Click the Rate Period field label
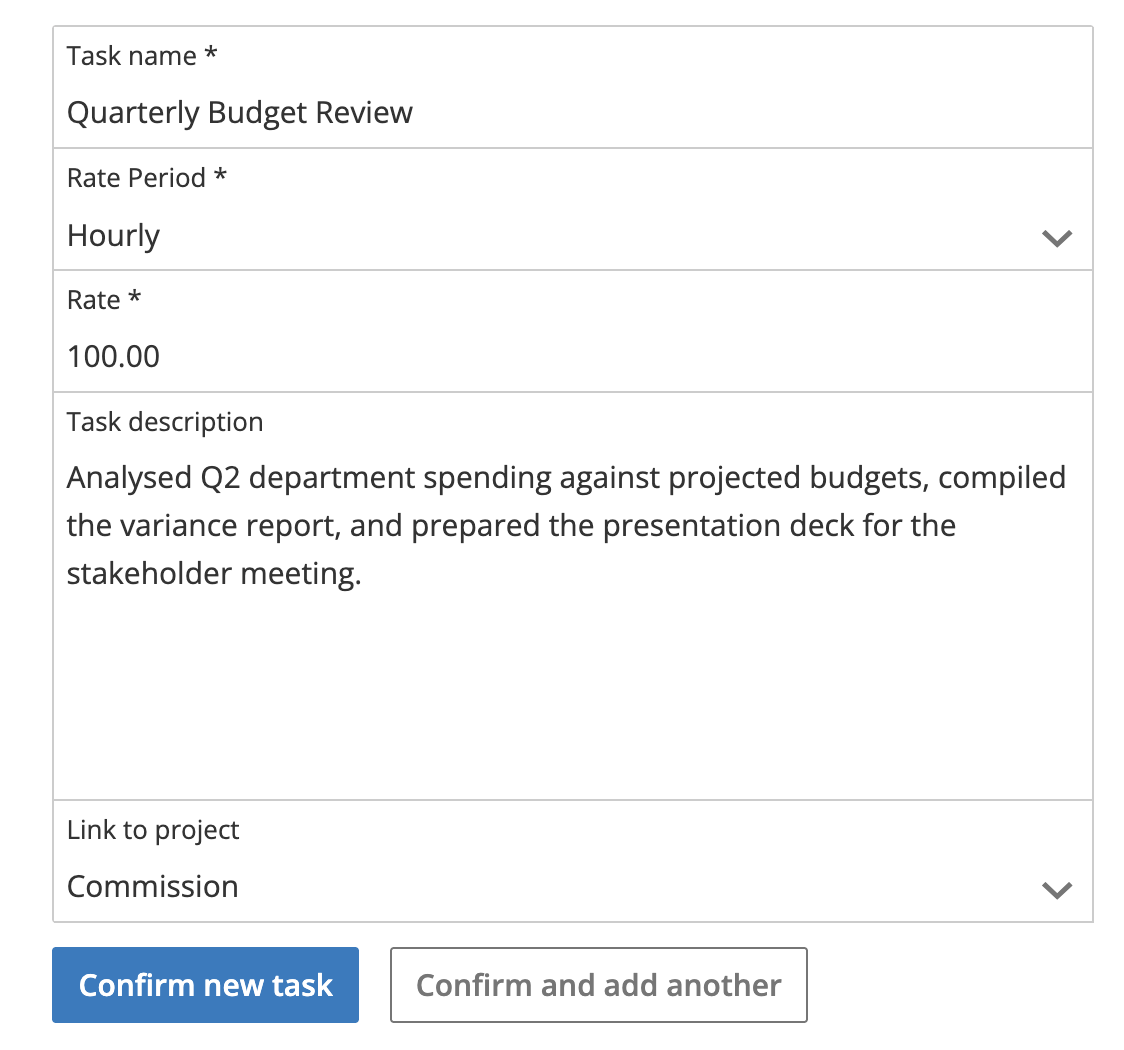 (x=146, y=178)
